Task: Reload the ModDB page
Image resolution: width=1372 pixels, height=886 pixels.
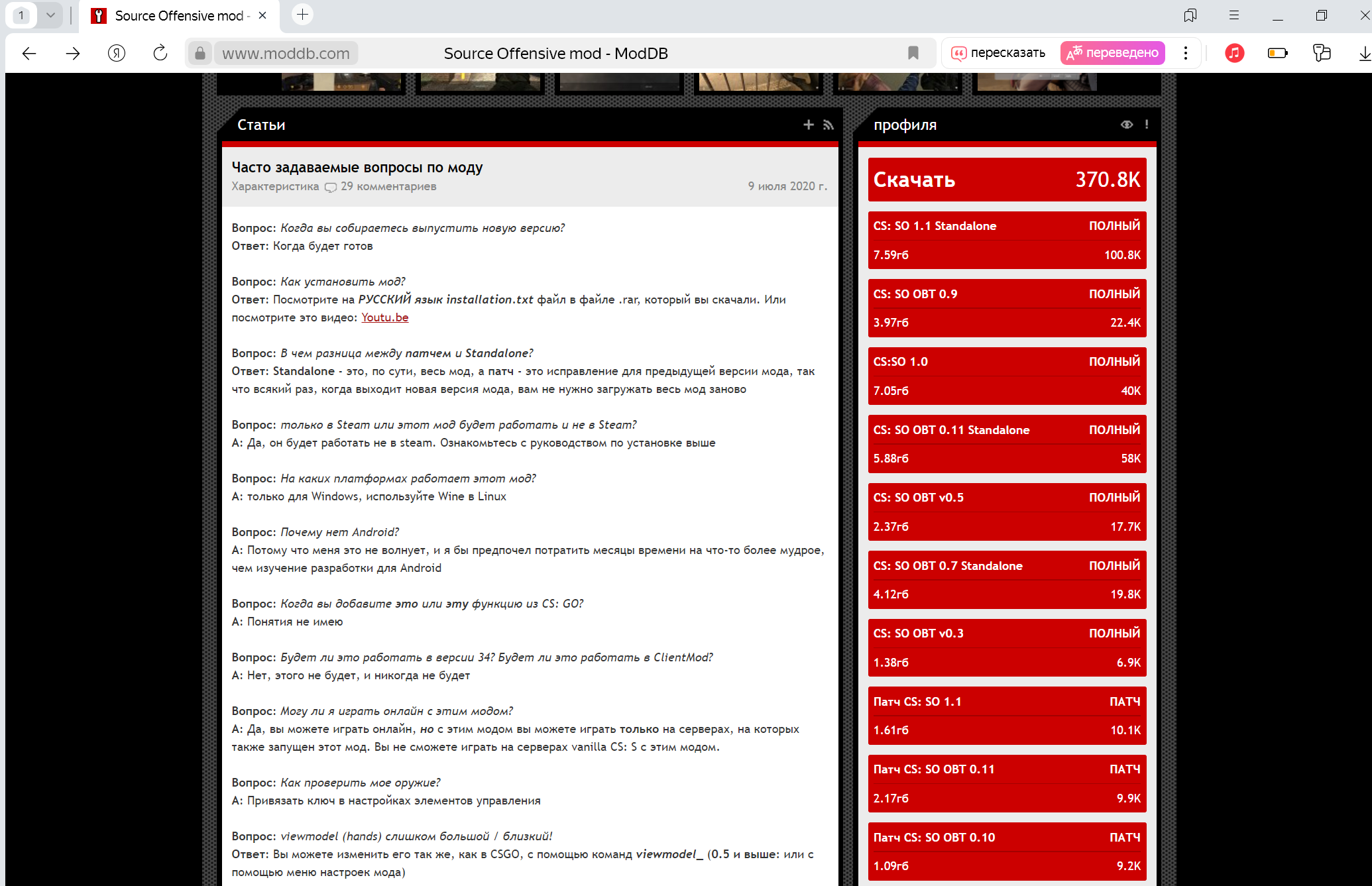Action: [x=160, y=53]
